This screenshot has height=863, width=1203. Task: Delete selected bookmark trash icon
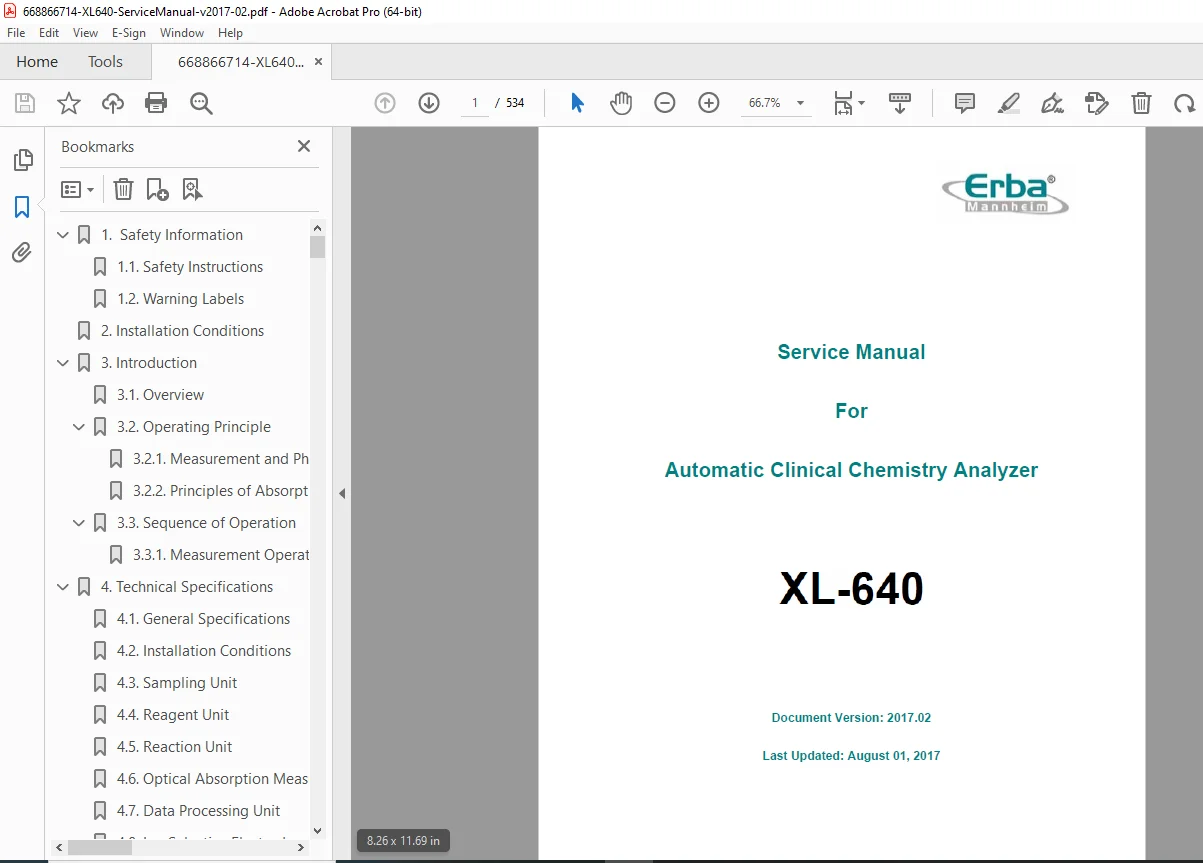(123, 189)
